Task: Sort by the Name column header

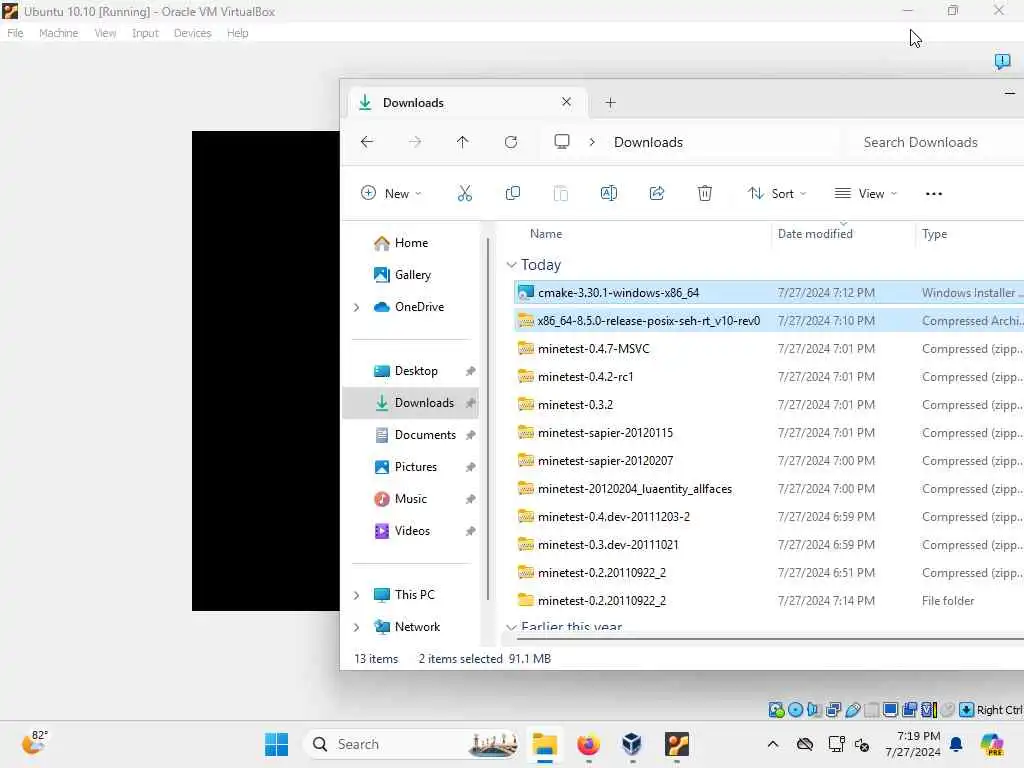Action: point(546,234)
